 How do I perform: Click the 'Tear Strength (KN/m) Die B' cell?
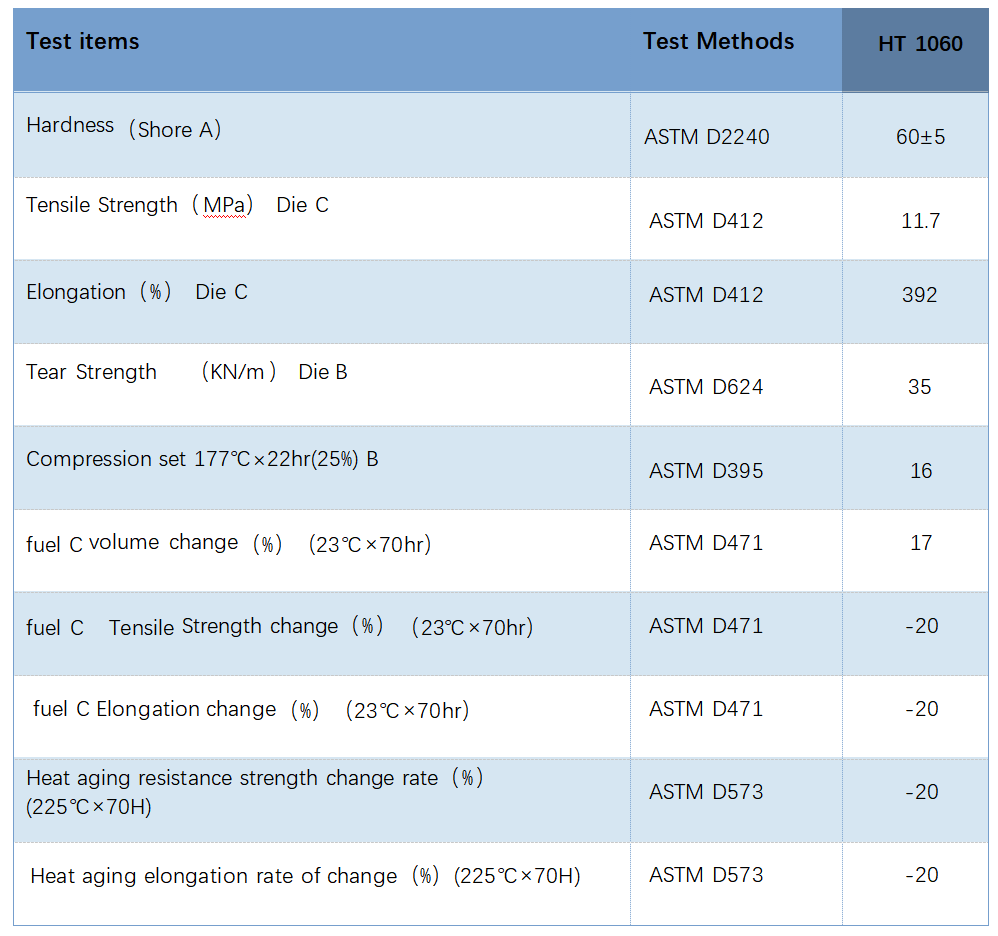[187, 373]
